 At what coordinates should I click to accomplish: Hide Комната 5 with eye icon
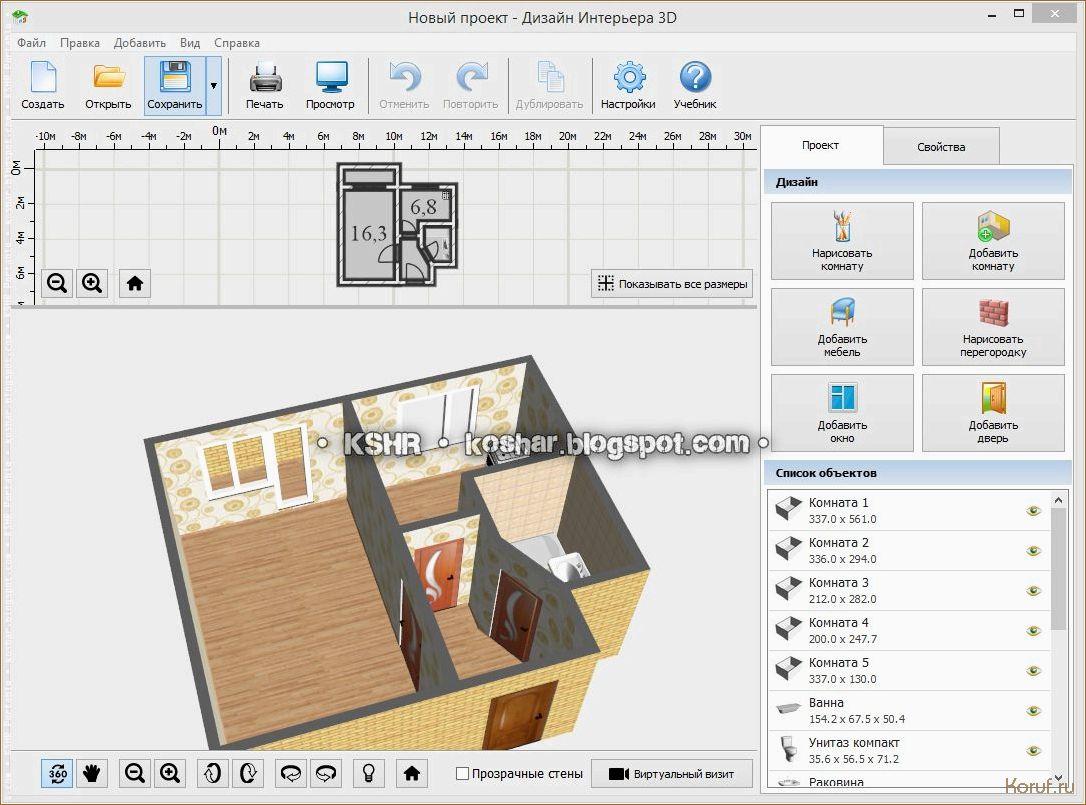pos(1033,671)
